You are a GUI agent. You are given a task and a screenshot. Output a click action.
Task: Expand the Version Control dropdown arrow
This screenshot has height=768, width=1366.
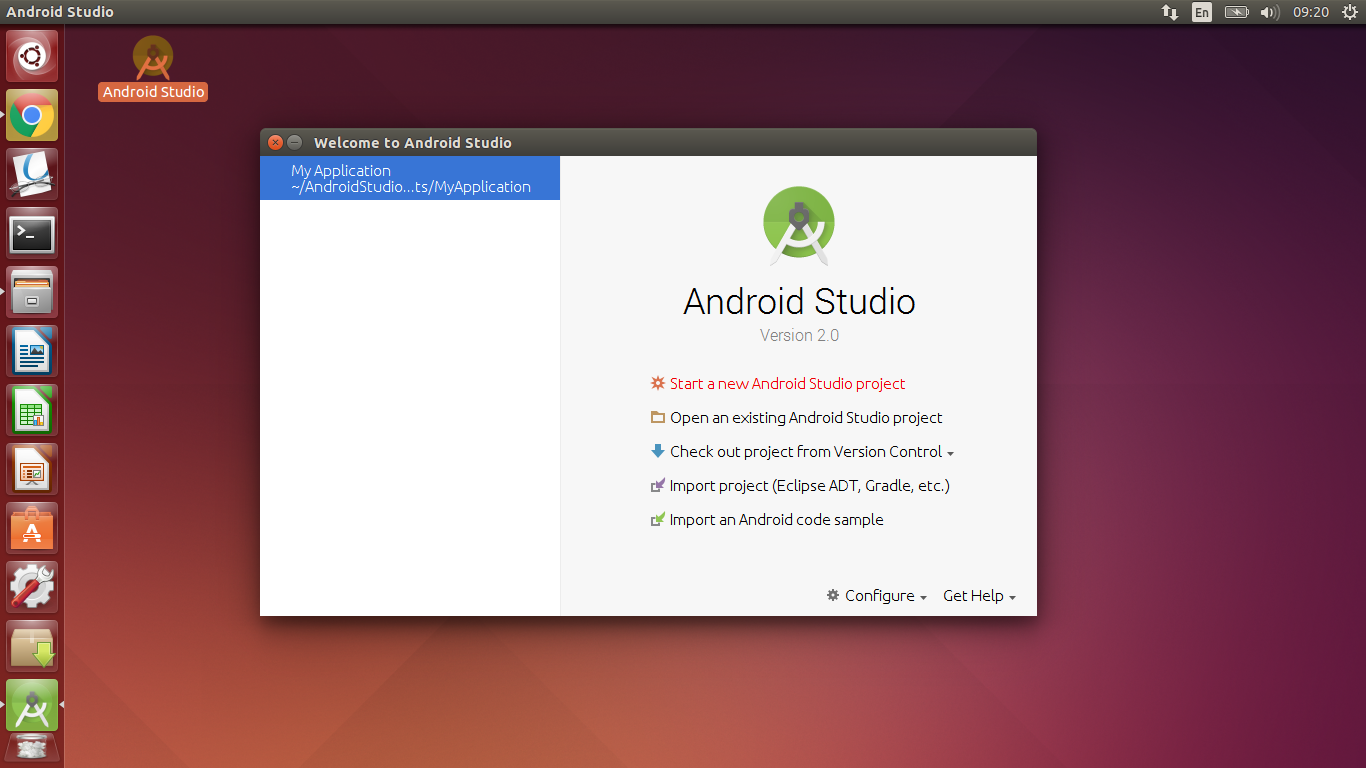(951, 453)
